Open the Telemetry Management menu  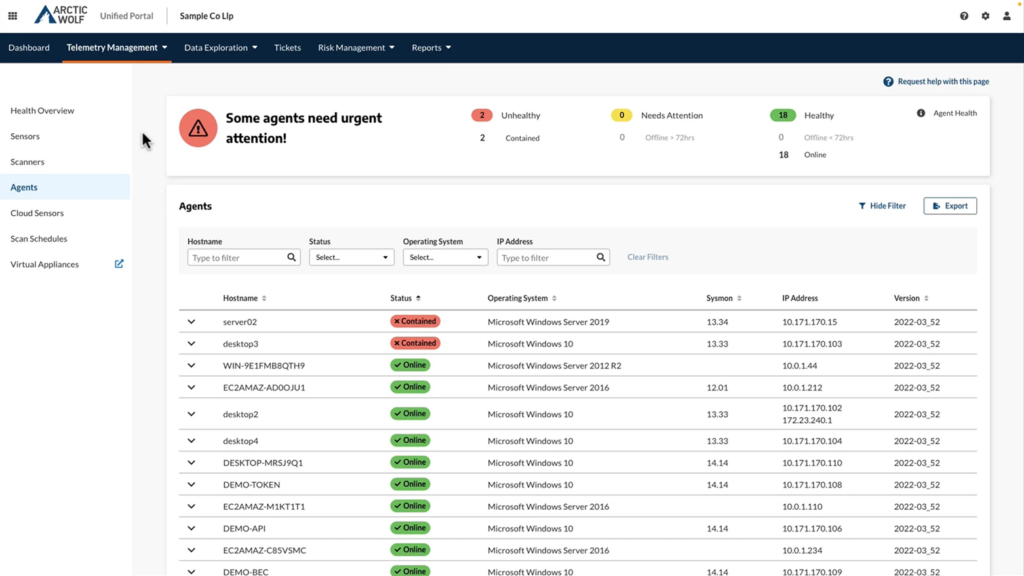click(116, 47)
